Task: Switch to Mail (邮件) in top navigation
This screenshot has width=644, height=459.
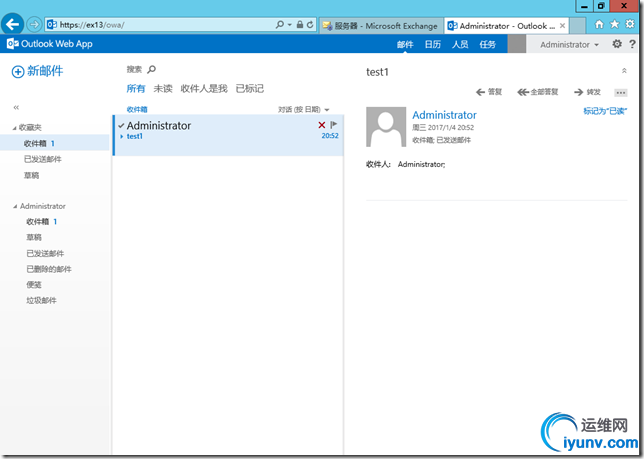Action: coord(405,44)
